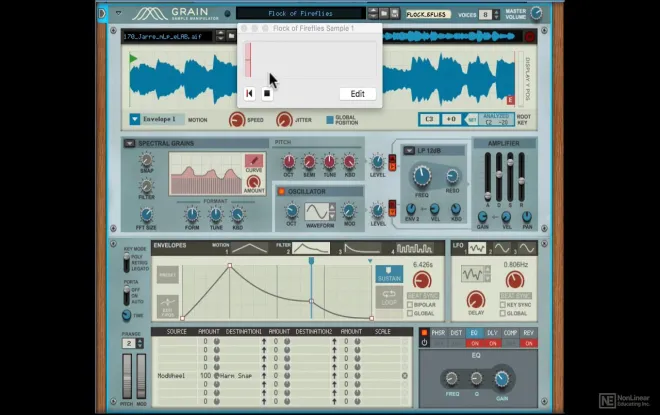This screenshot has width=660, height=415.
Task: Click the Amplifier Attack slider
Action: [488, 196]
